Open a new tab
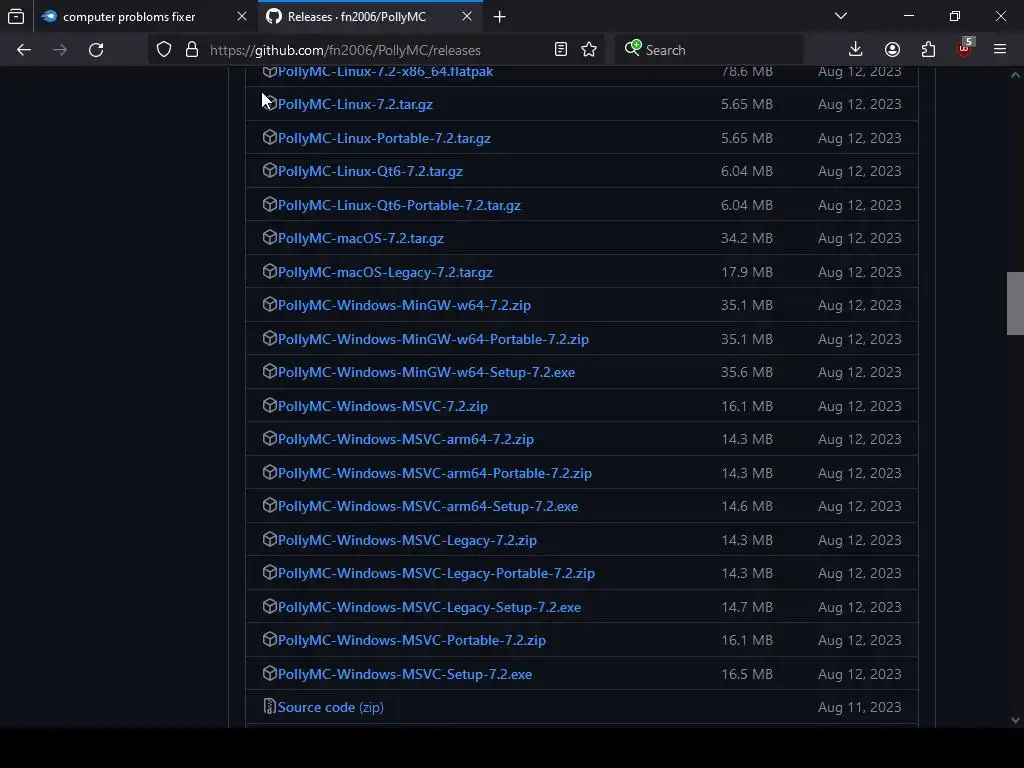The image size is (1024, 768). tap(500, 17)
